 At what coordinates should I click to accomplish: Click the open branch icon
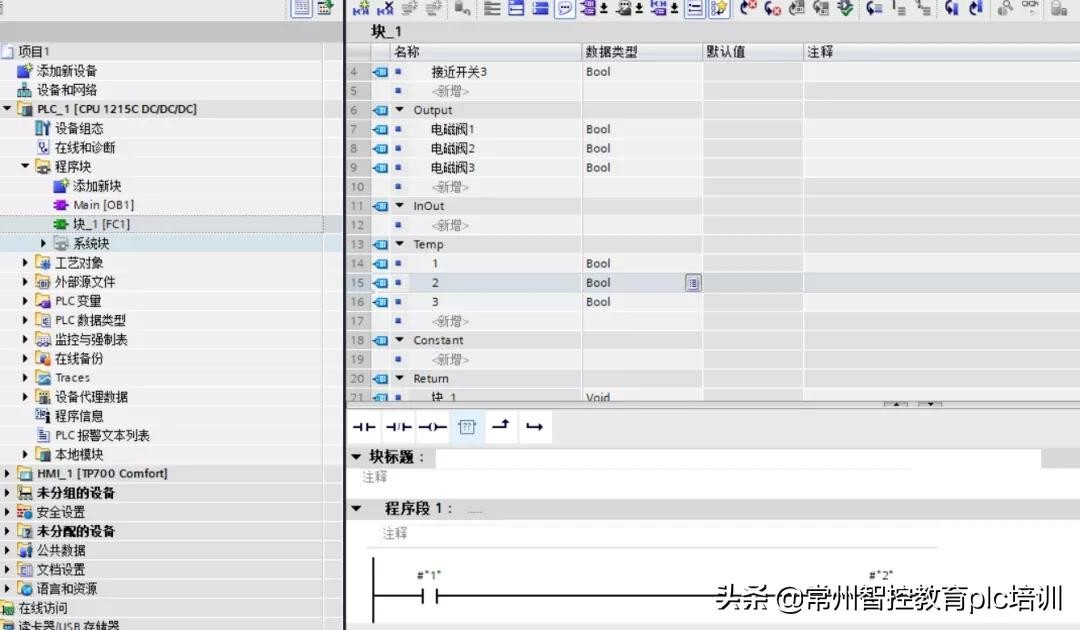[500, 427]
